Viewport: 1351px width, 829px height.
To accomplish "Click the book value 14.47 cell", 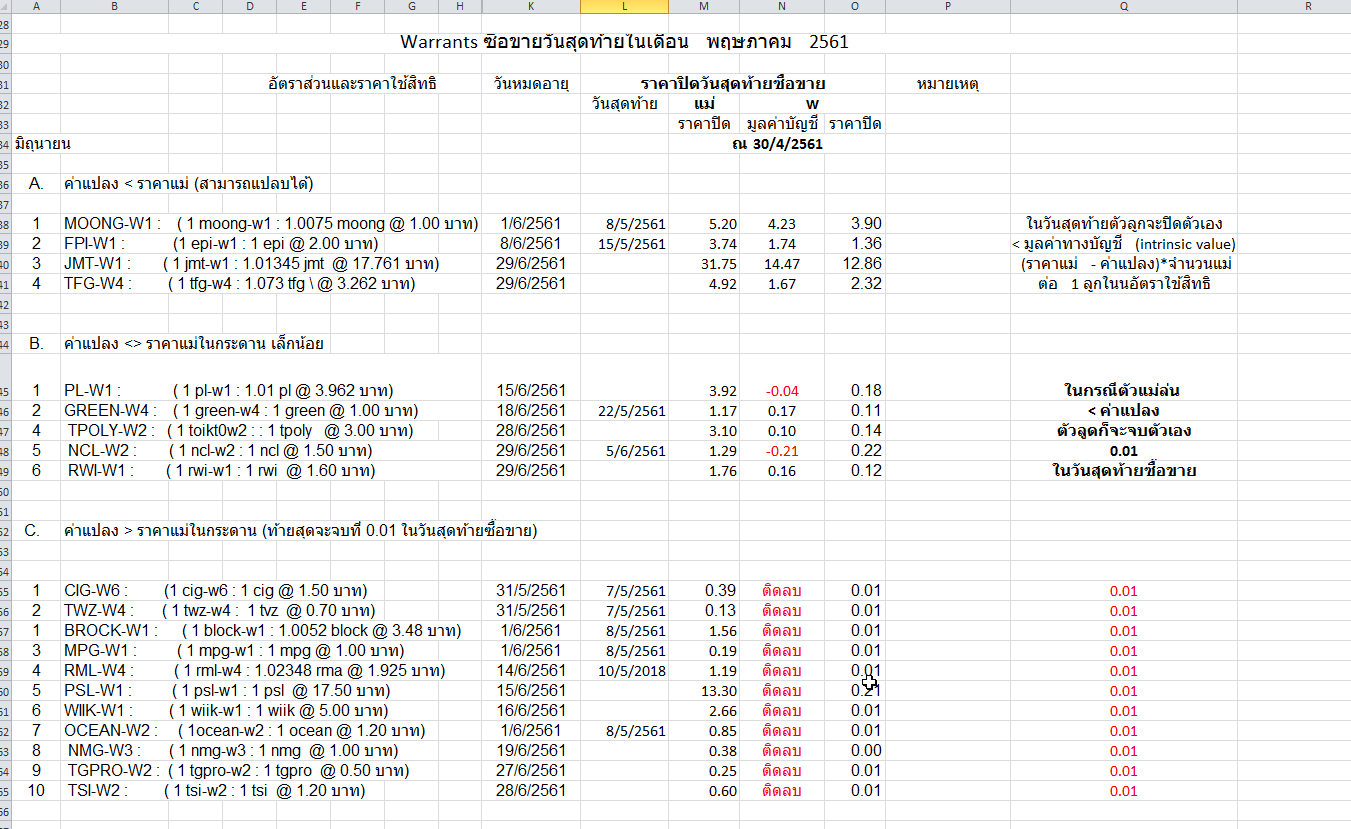I will pyautogui.click(x=780, y=264).
